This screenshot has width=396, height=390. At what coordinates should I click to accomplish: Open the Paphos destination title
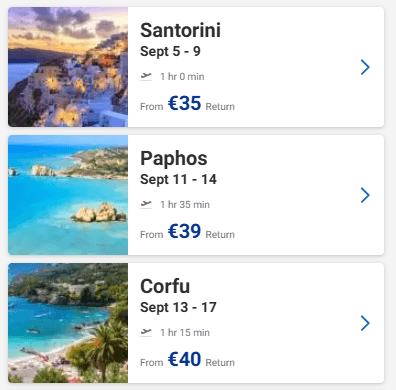click(x=174, y=159)
